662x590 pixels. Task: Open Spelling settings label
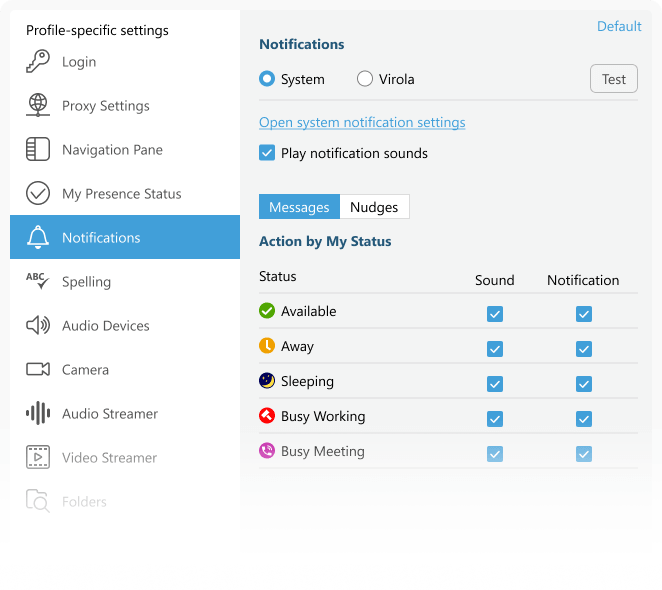click(87, 282)
